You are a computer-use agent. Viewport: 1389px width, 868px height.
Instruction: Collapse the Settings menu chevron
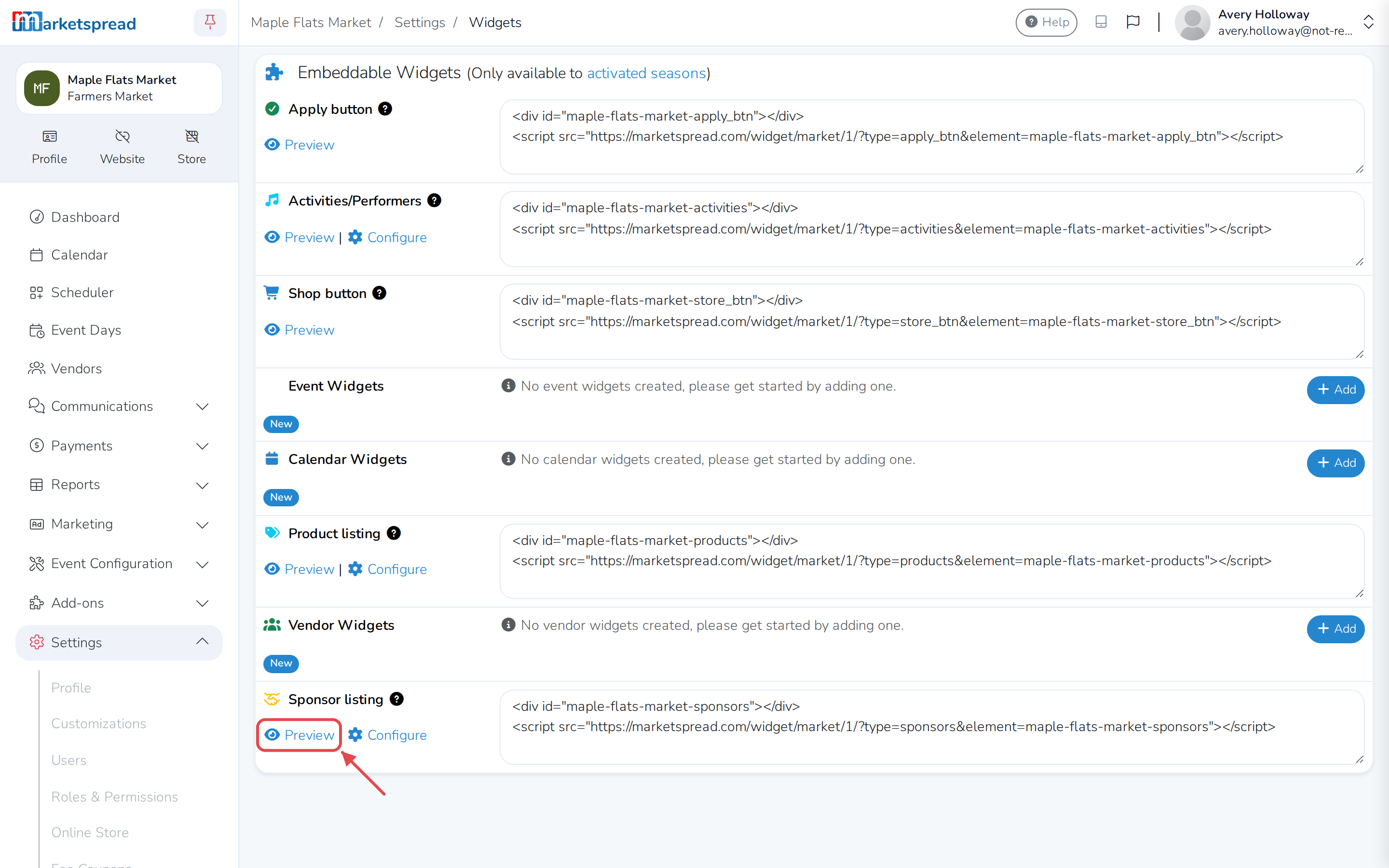click(202, 641)
